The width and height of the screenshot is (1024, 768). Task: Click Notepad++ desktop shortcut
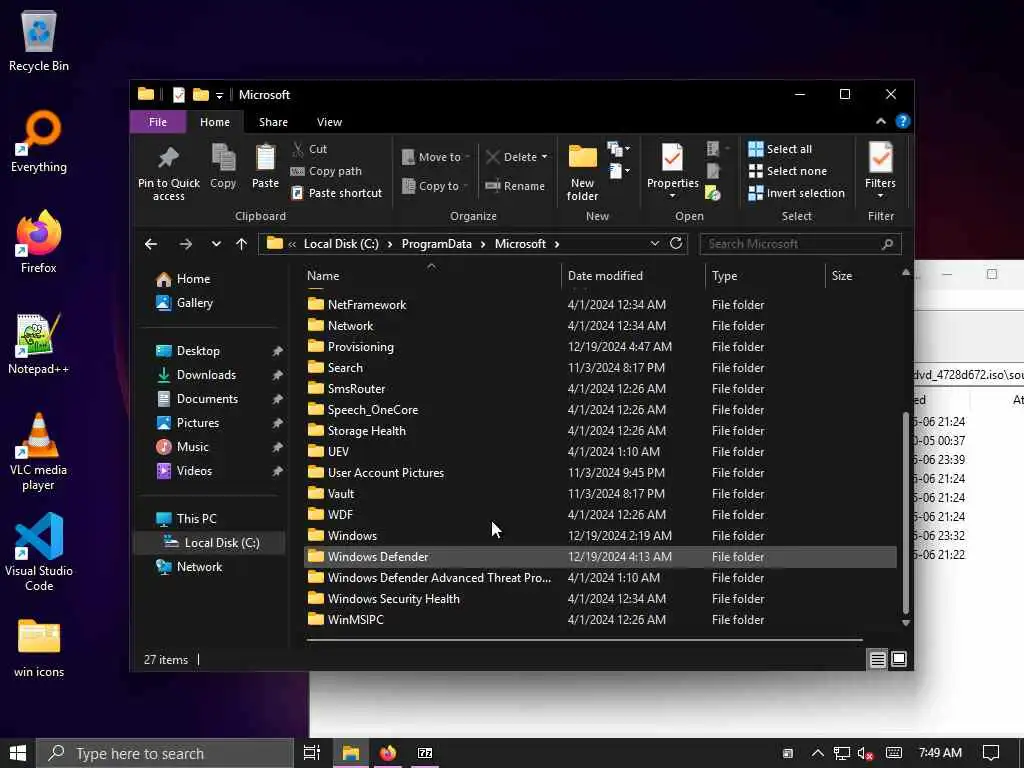click(x=39, y=344)
